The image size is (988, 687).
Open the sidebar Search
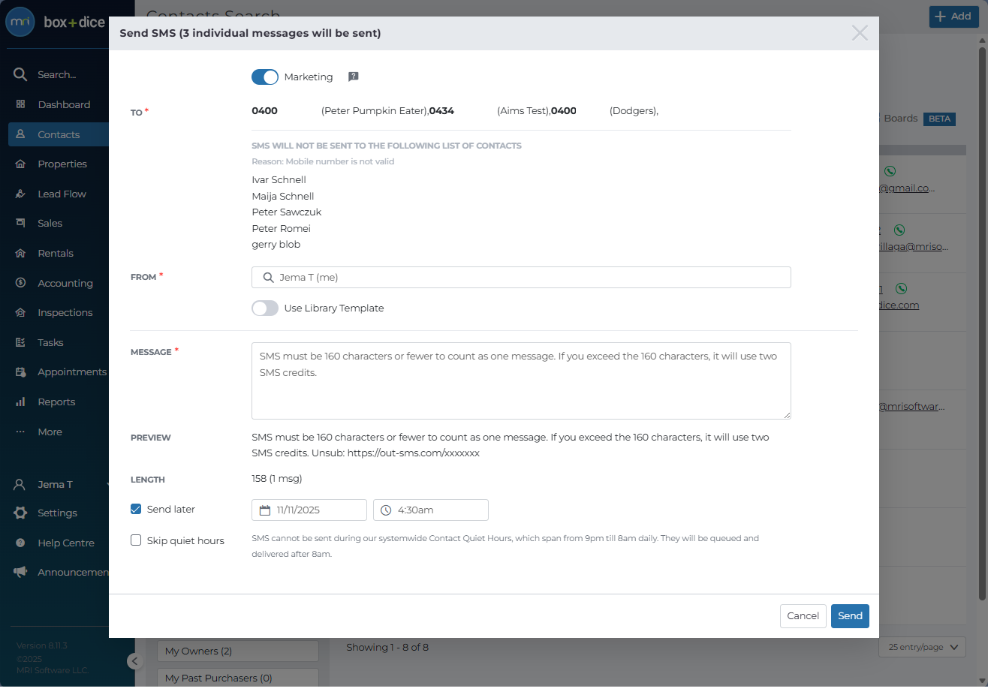click(x=56, y=74)
